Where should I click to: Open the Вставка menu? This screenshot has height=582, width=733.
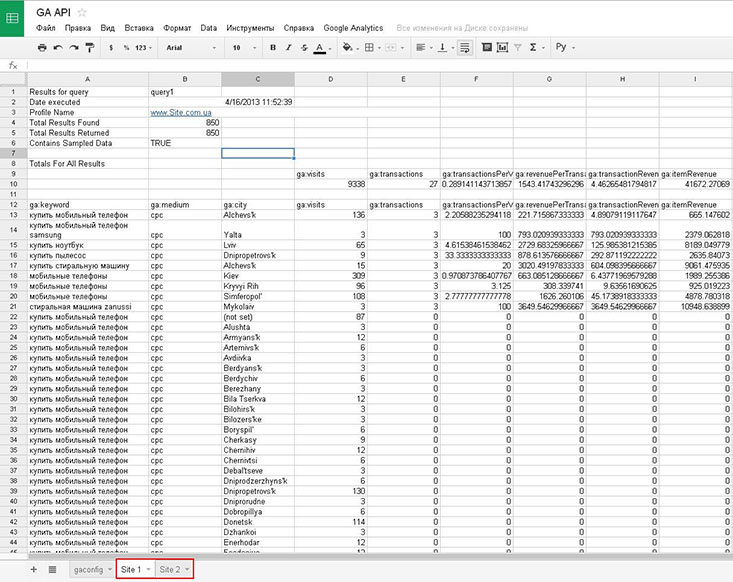139,28
